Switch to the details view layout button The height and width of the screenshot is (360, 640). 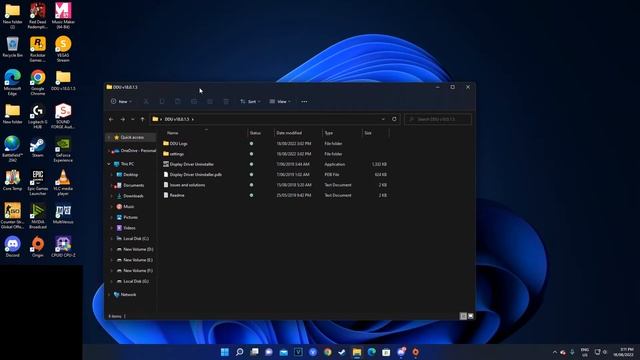click(463, 316)
